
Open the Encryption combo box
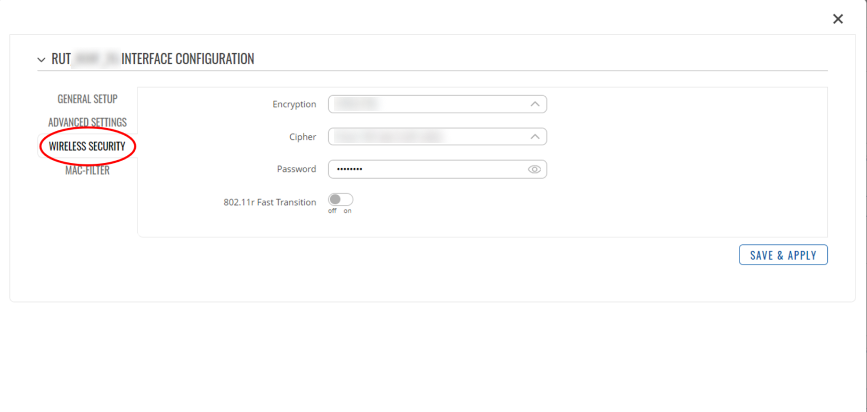(x=427, y=104)
